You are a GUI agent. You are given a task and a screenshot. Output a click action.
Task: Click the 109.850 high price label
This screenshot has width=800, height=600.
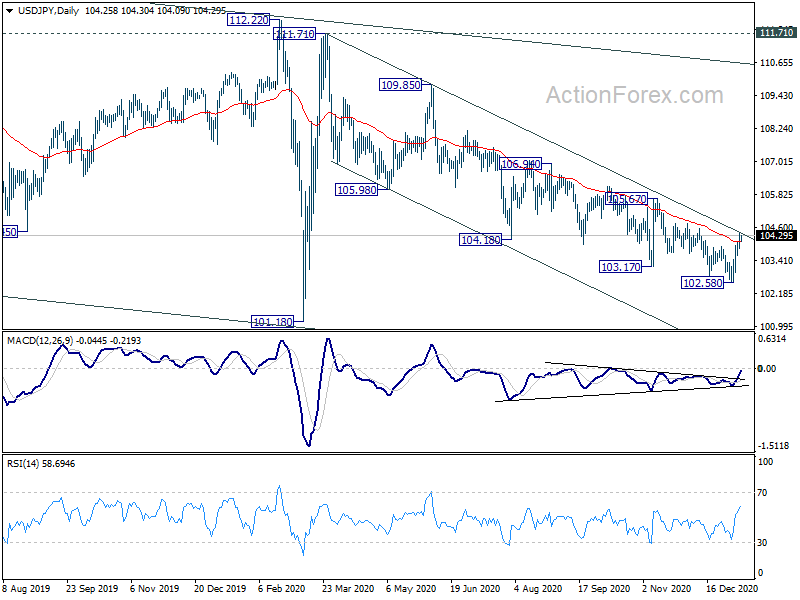pyautogui.click(x=401, y=85)
